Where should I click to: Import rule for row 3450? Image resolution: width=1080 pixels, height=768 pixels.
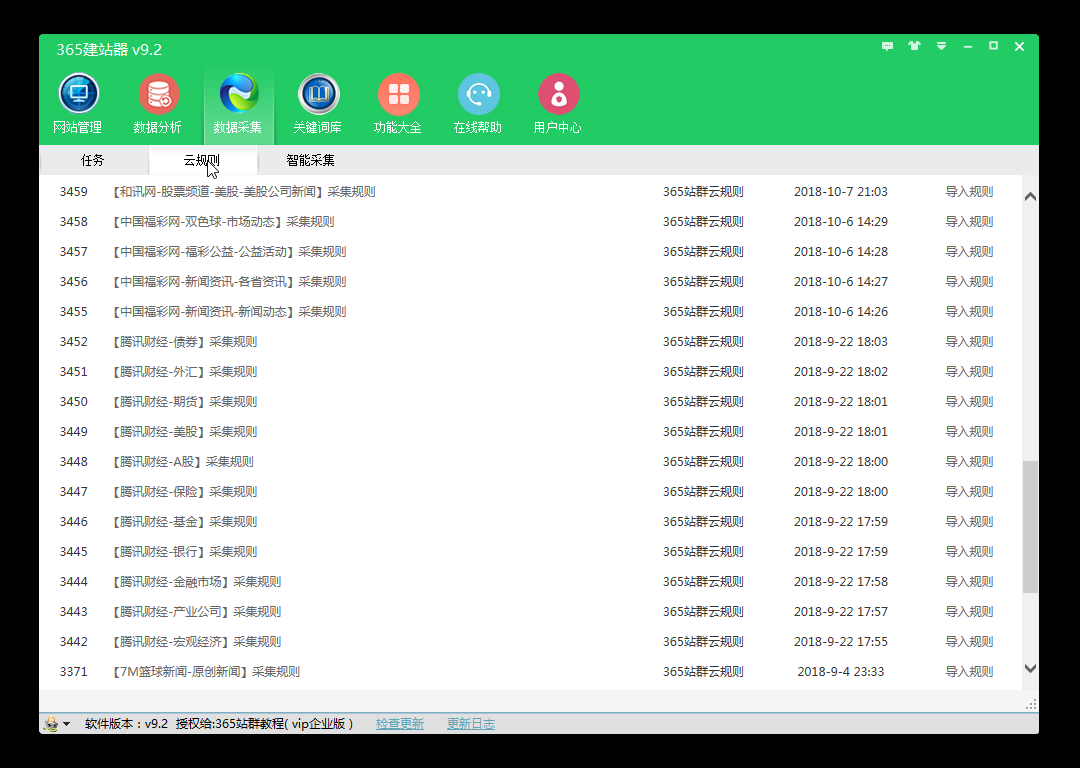pos(969,402)
